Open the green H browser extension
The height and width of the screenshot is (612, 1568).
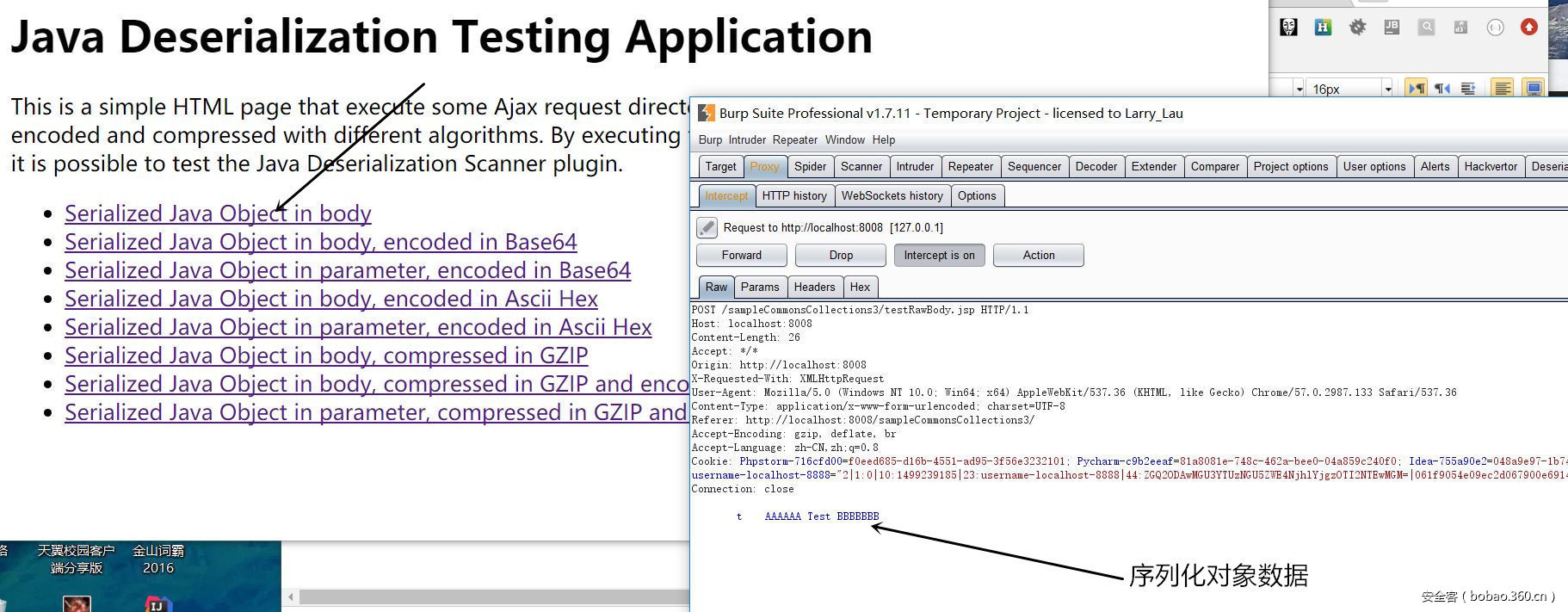coord(1323,28)
